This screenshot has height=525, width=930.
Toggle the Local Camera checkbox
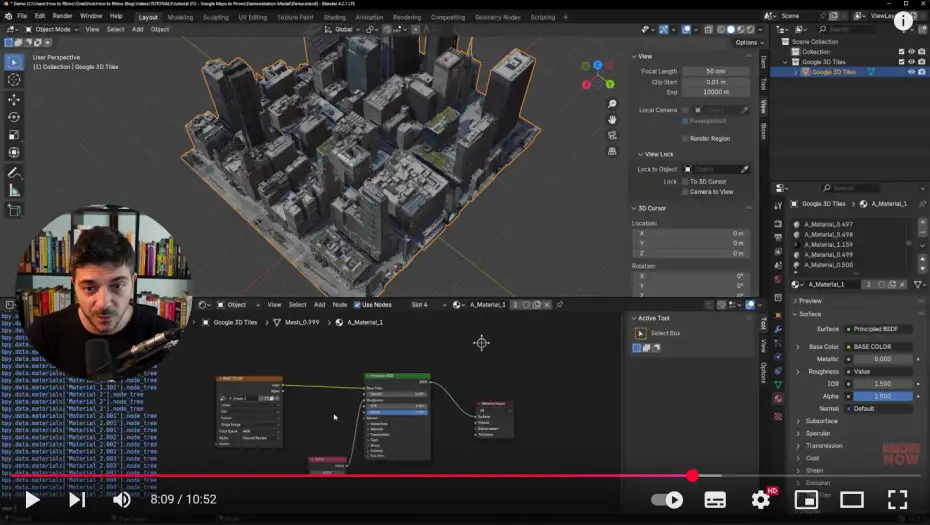click(x=685, y=110)
